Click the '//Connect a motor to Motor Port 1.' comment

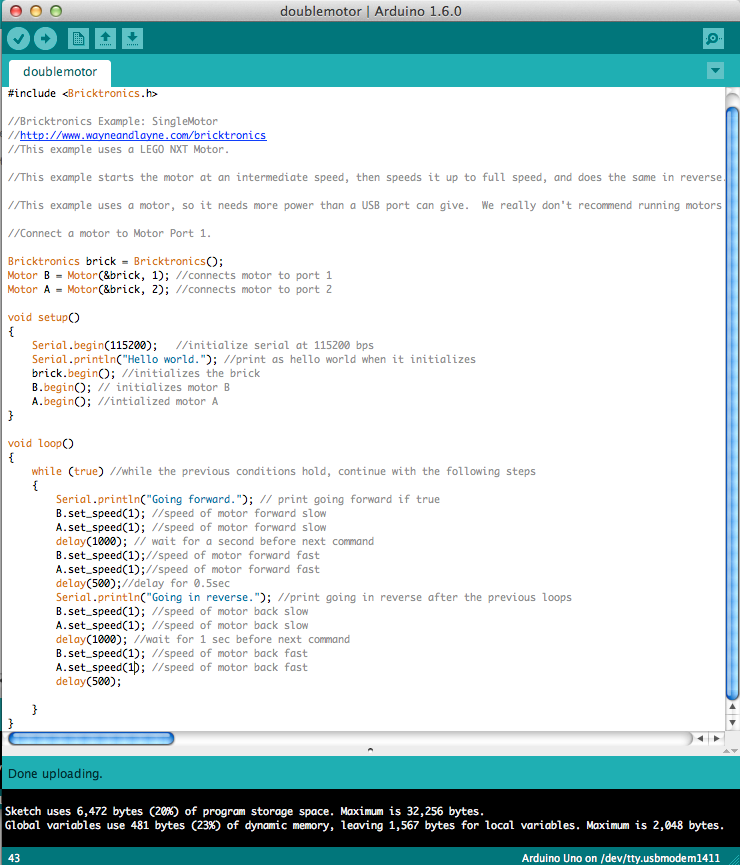point(109,233)
